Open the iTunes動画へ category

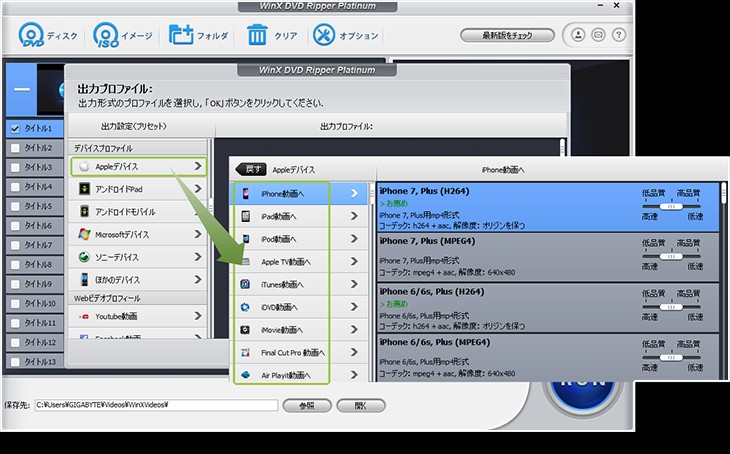[300, 284]
